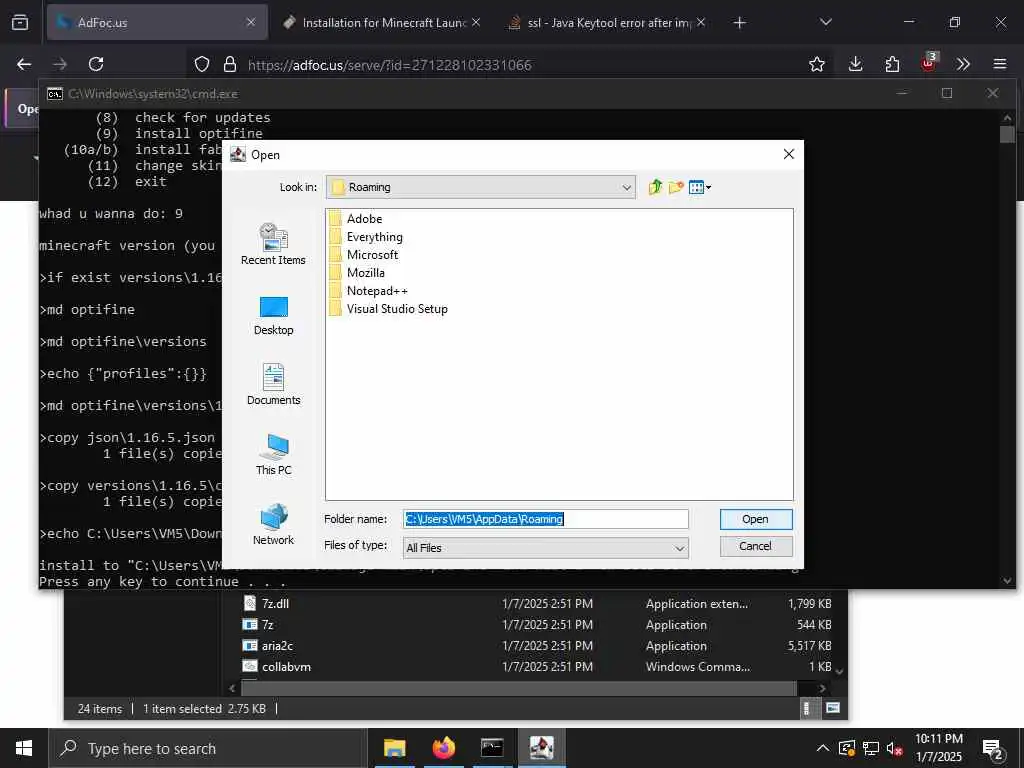Create new folder in Open dialog

pyautogui.click(x=676, y=187)
